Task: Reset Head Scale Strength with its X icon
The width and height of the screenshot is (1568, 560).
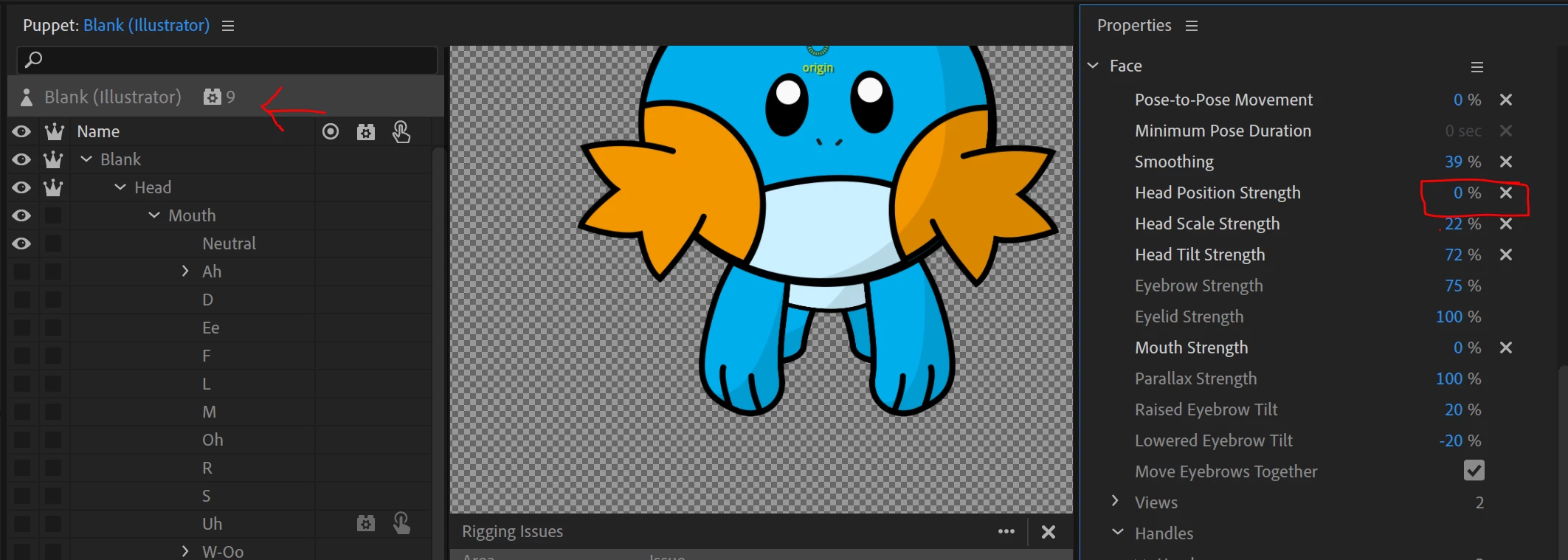Action: coord(1506,224)
